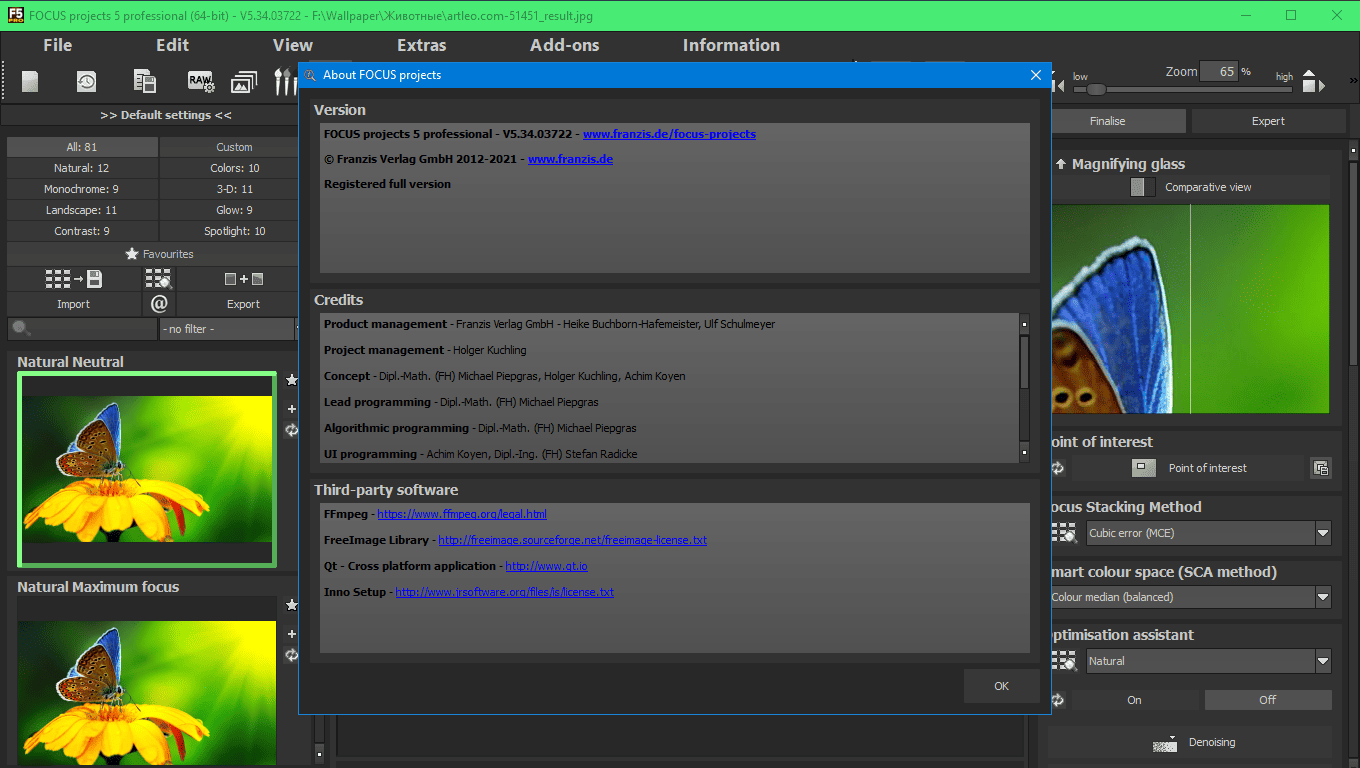The width and height of the screenshot is (1360, 768).
Task: Click the new project blank page toolbar icon
Action: coord(30,82)
